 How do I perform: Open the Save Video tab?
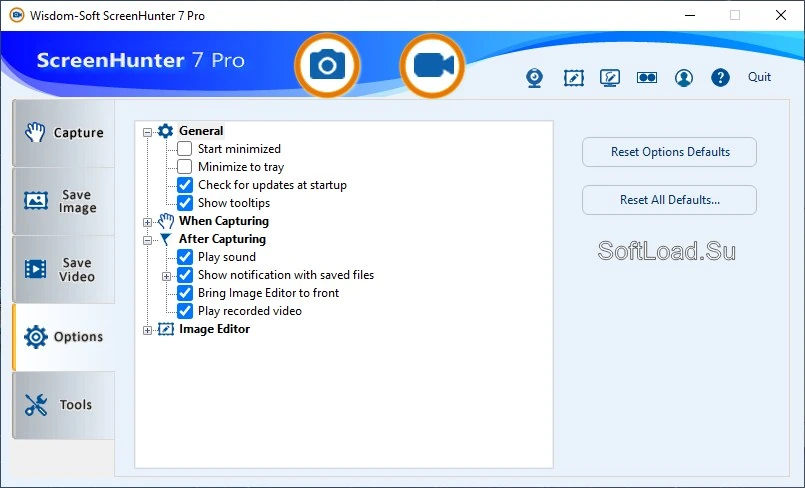(64, 269)
